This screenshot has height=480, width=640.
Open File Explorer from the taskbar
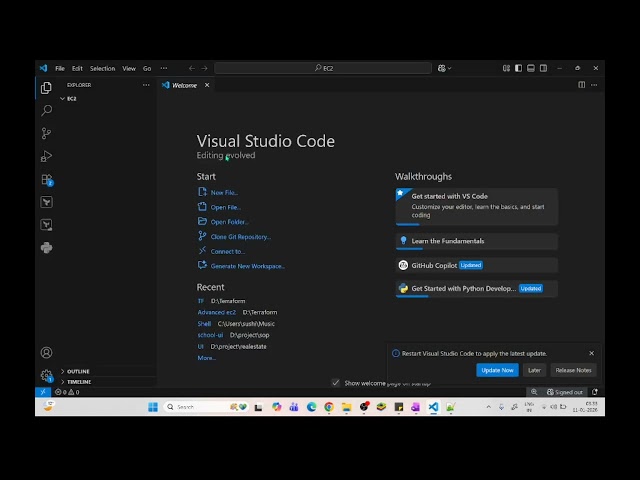coord(347,407)
